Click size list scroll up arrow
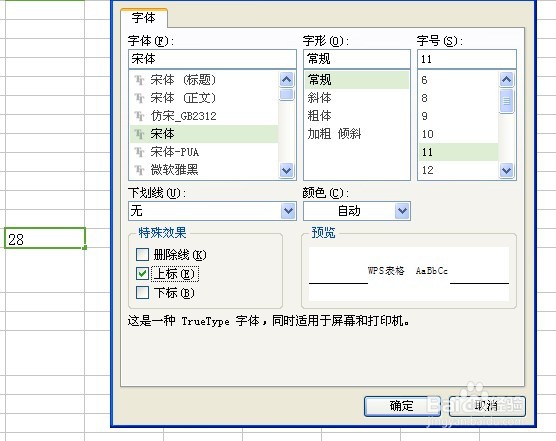This screenshot has height=441, width=556. point(507,80)
